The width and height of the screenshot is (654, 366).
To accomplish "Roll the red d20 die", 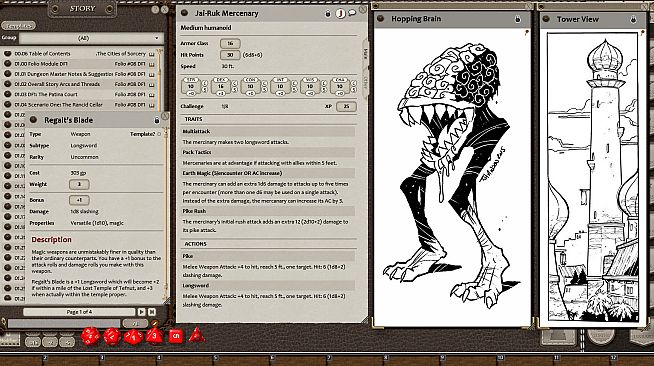I will [90, 336].
